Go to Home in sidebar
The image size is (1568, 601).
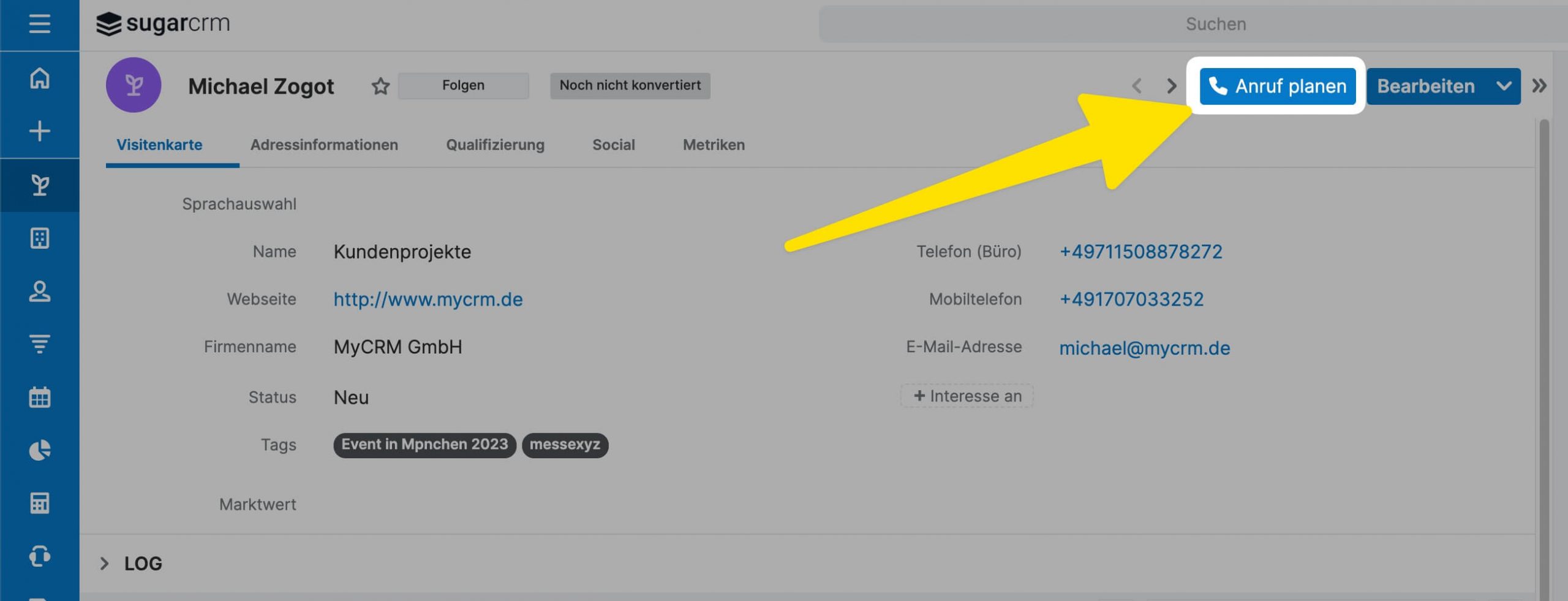point(39,78)
